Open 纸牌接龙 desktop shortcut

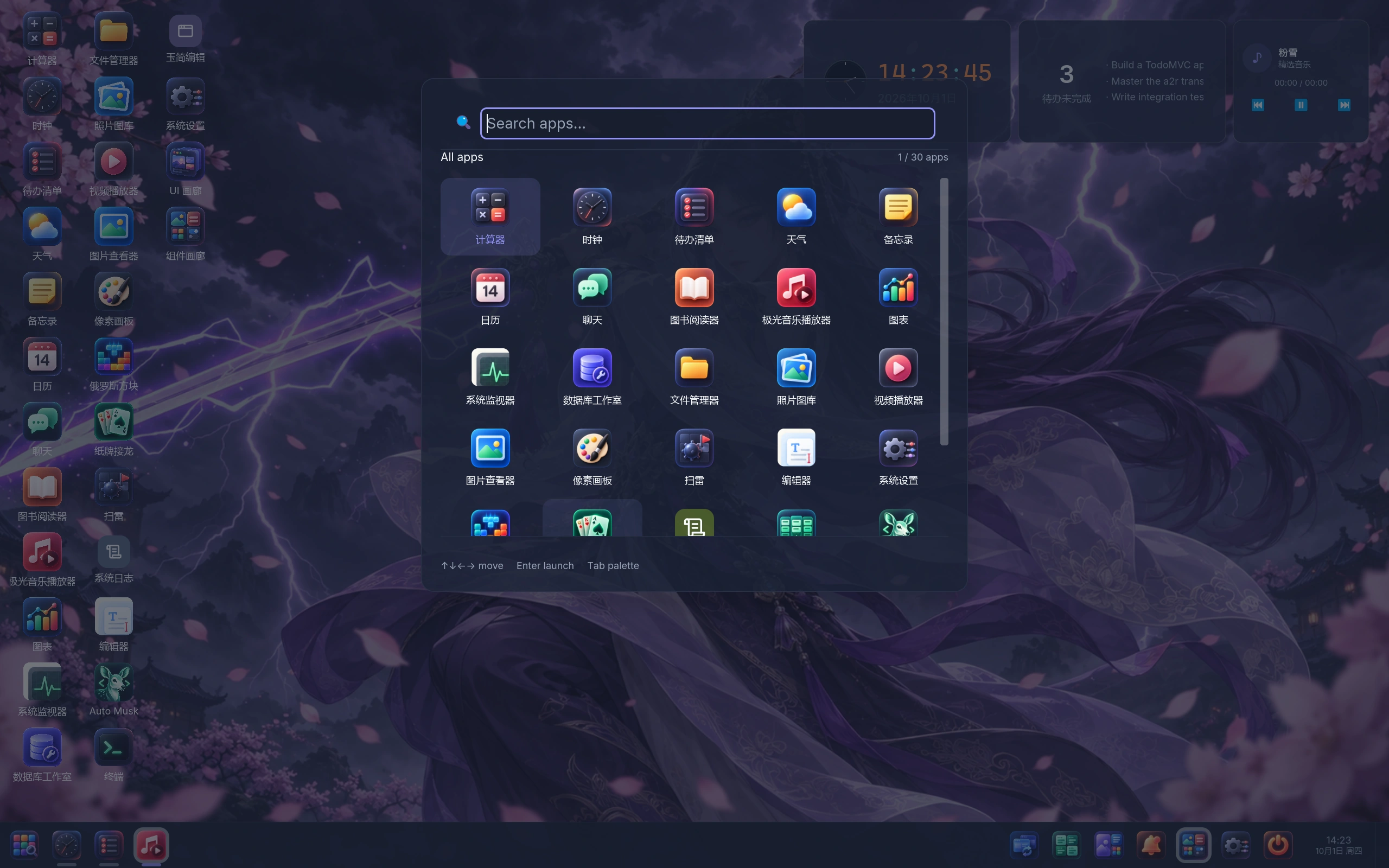coord(113,430)
